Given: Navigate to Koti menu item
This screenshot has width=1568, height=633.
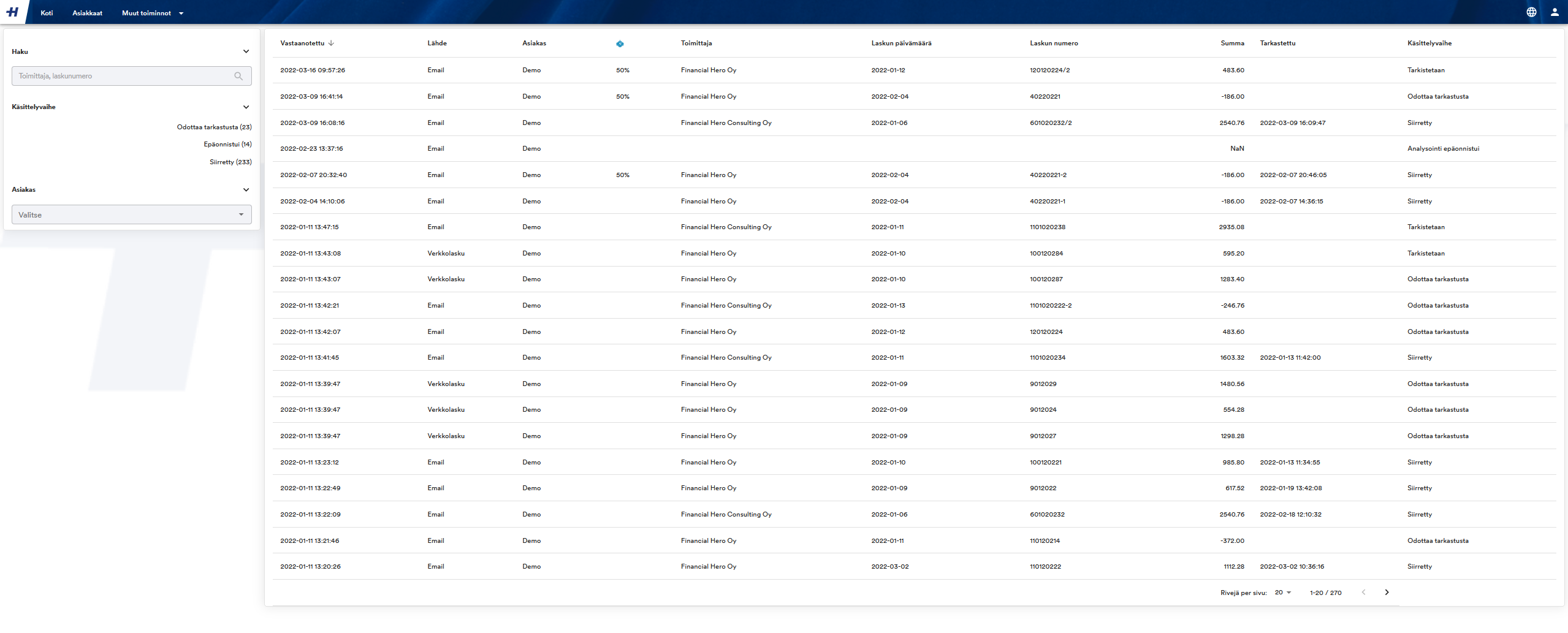Looking at the screenshot, I should click(x=47, y=13).
